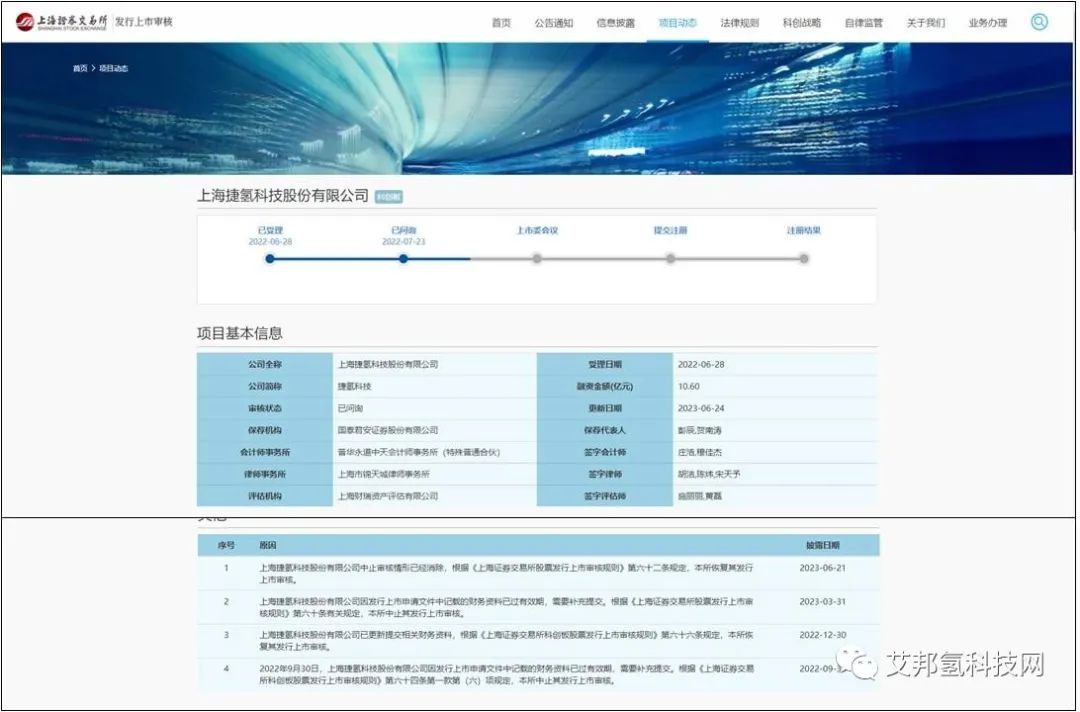Click the 签字律师 names cell
Viewport: 1080px width, 712px height.
point(775,474)
